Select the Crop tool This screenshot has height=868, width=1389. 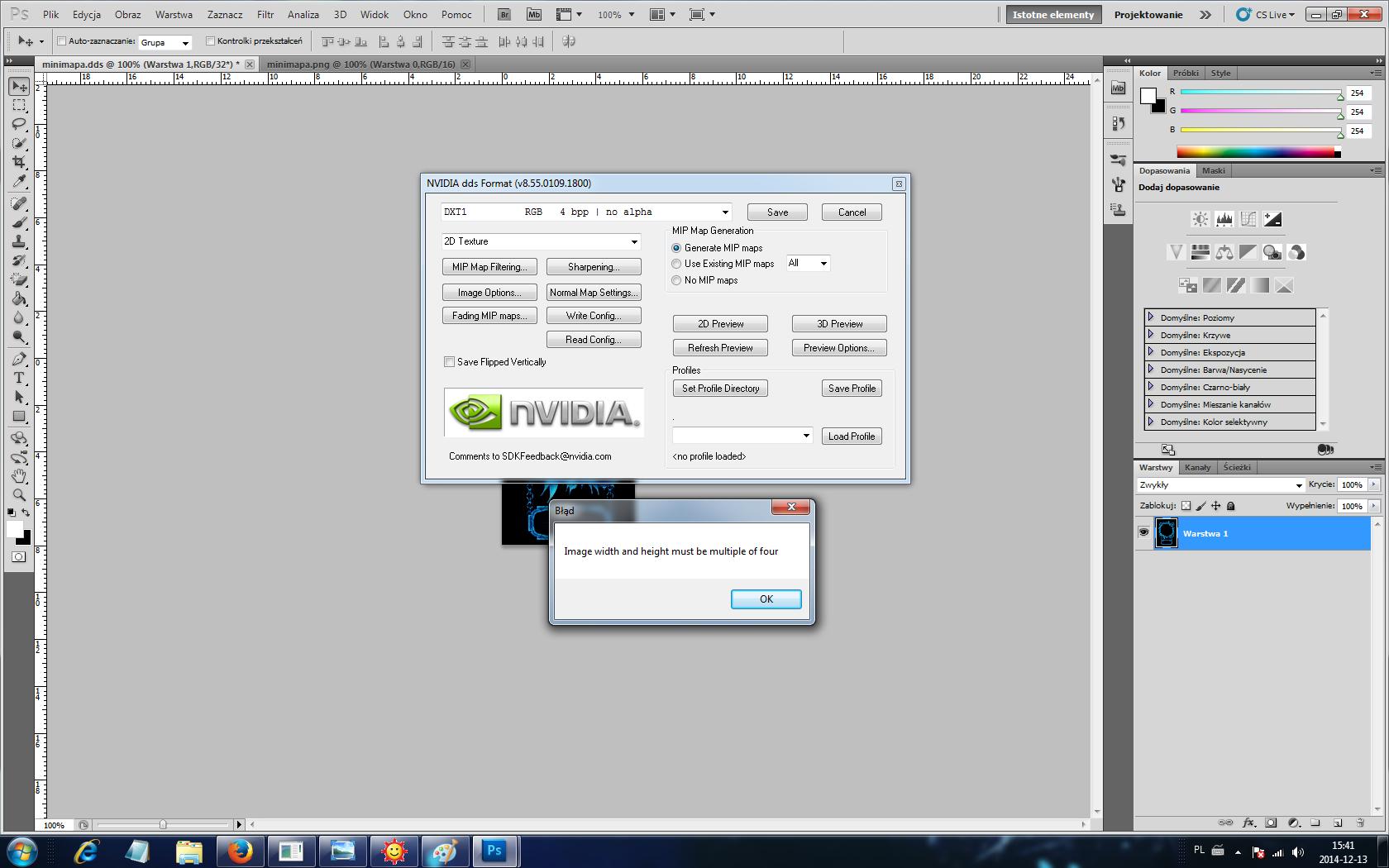pyautogui.click(x=19, y=162)
